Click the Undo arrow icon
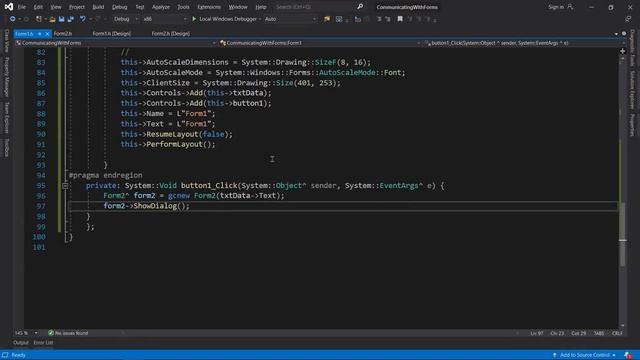640x360 pixels. click(83, 19)
